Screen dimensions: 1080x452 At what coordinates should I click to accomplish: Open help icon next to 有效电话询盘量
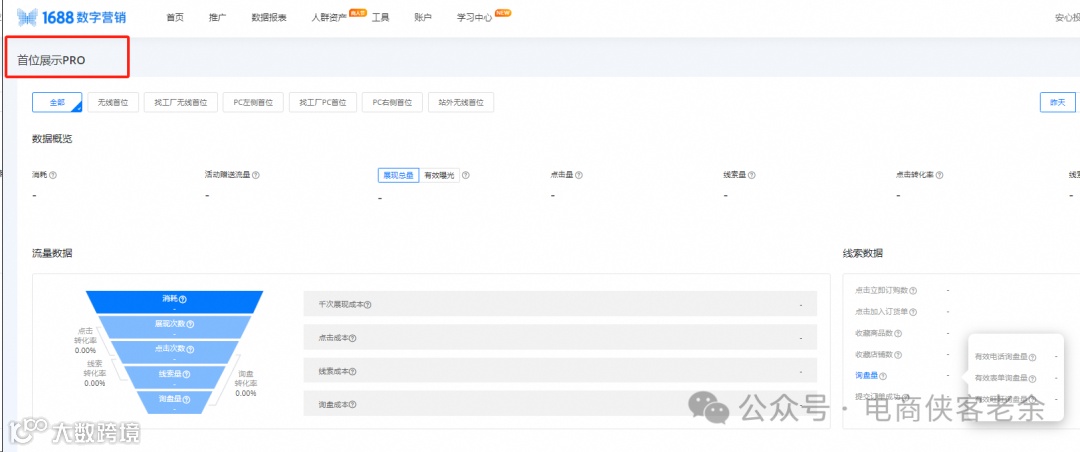click(x=1032, y=357)
